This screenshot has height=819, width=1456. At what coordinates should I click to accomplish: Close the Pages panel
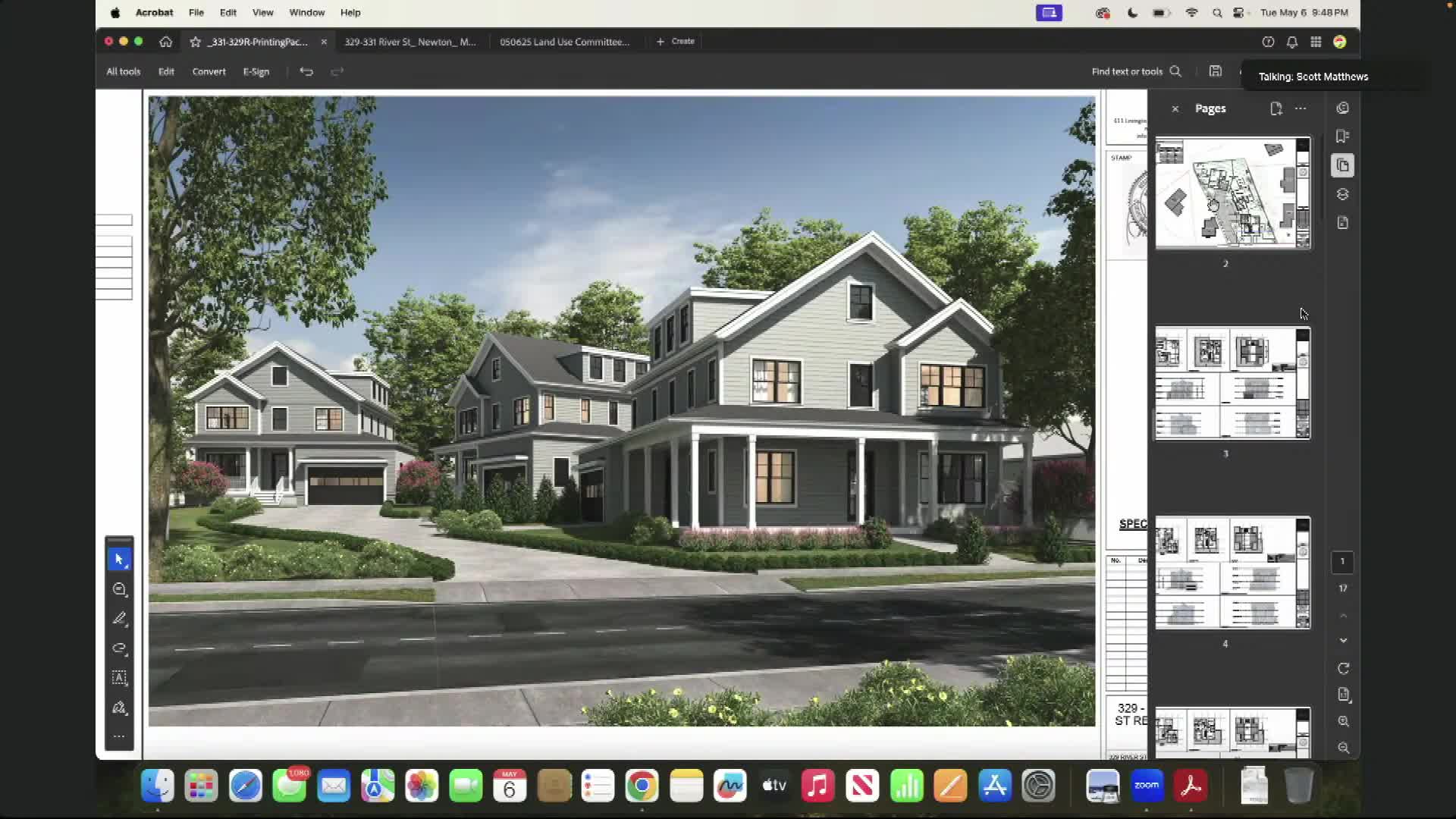click(x=1175, y=108)
